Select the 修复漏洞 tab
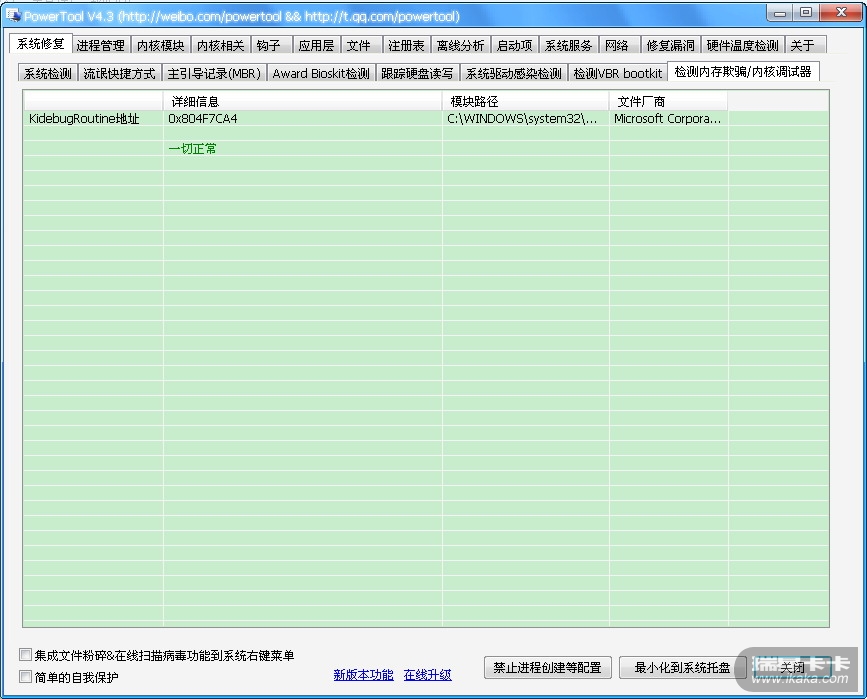The width and height of the screenshot is (867, 699). point(671,45)
